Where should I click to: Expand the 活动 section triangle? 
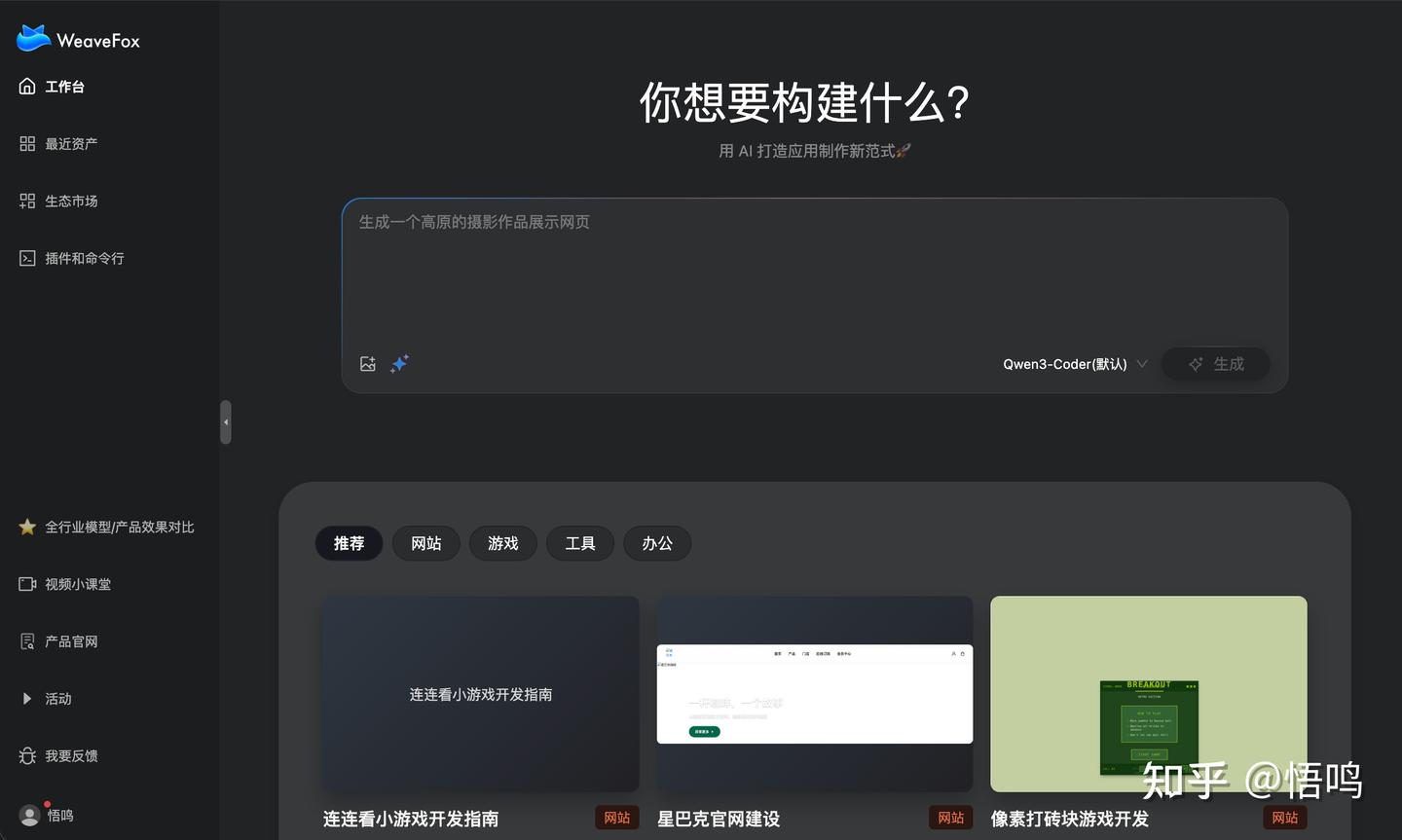pyautogui.click(x=26, y=698)
